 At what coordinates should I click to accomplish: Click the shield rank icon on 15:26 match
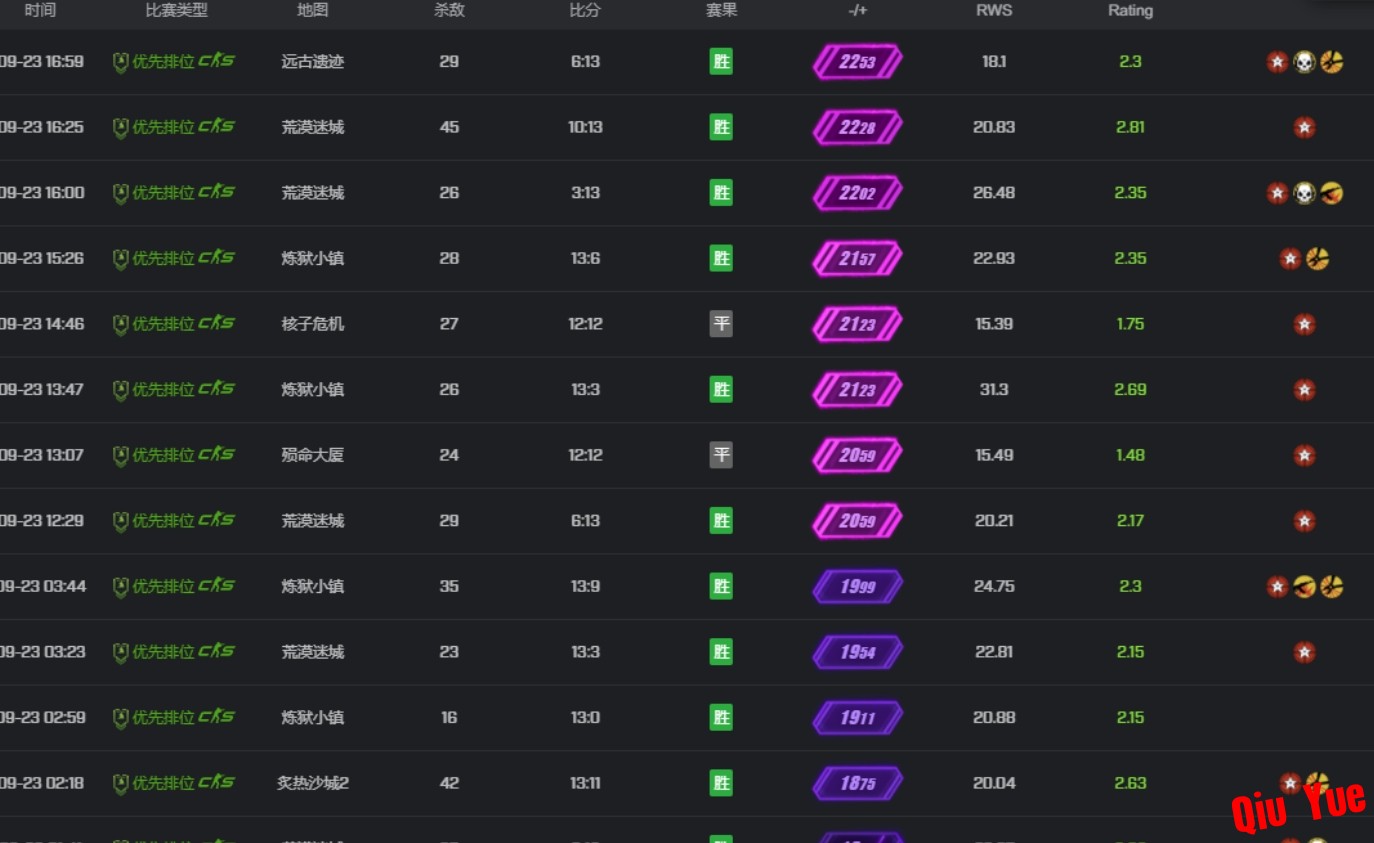(121, 259)
